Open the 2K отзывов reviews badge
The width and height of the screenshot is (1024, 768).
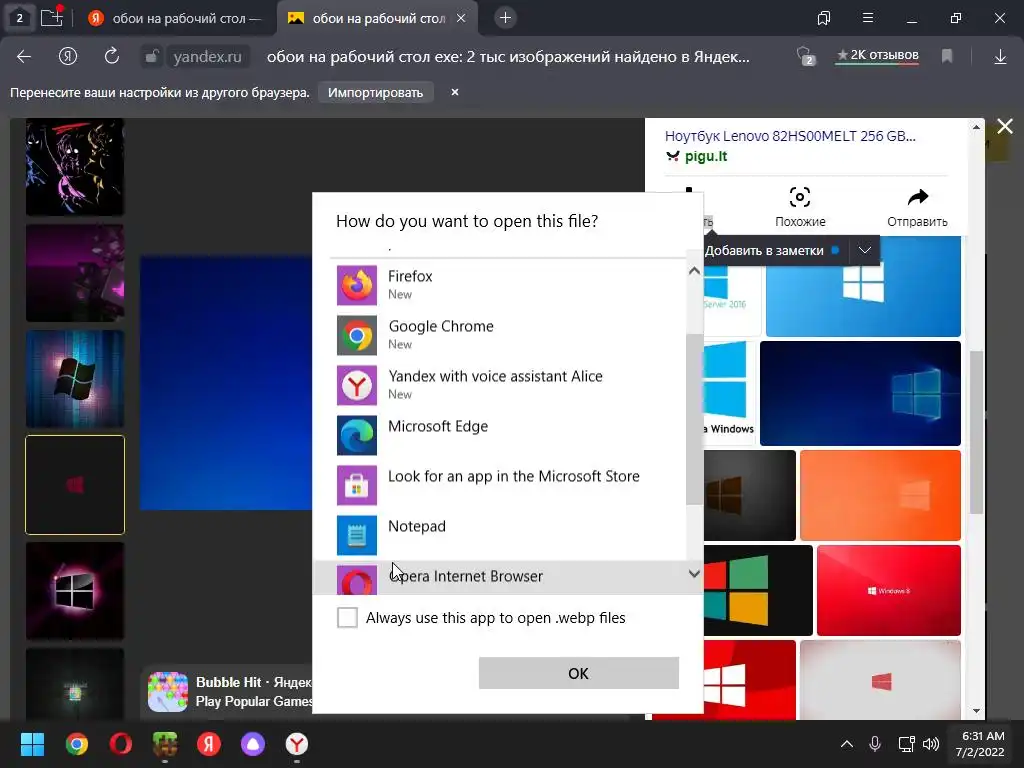tap(878, 56)
